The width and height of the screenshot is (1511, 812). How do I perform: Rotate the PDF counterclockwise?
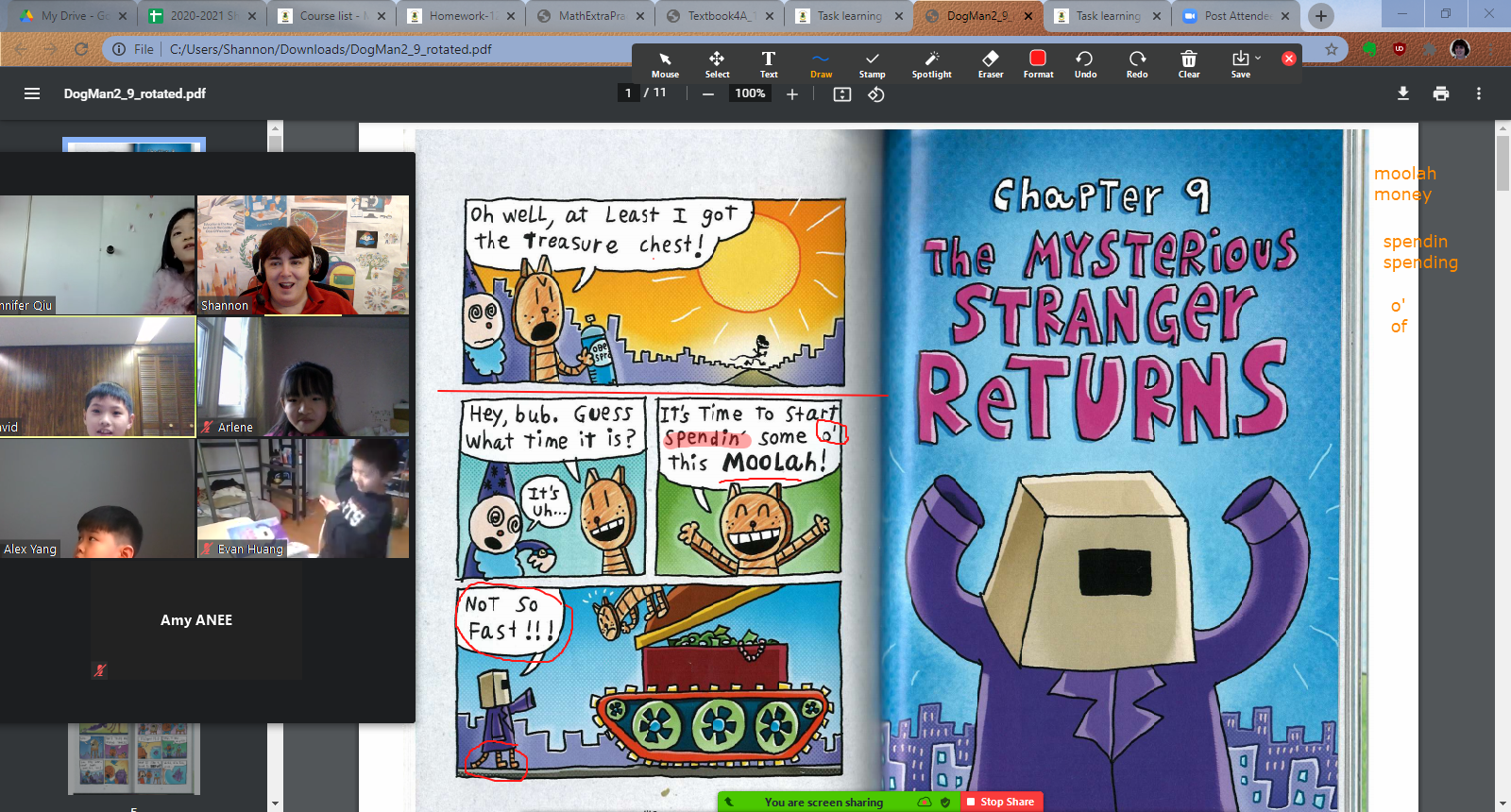876,93
